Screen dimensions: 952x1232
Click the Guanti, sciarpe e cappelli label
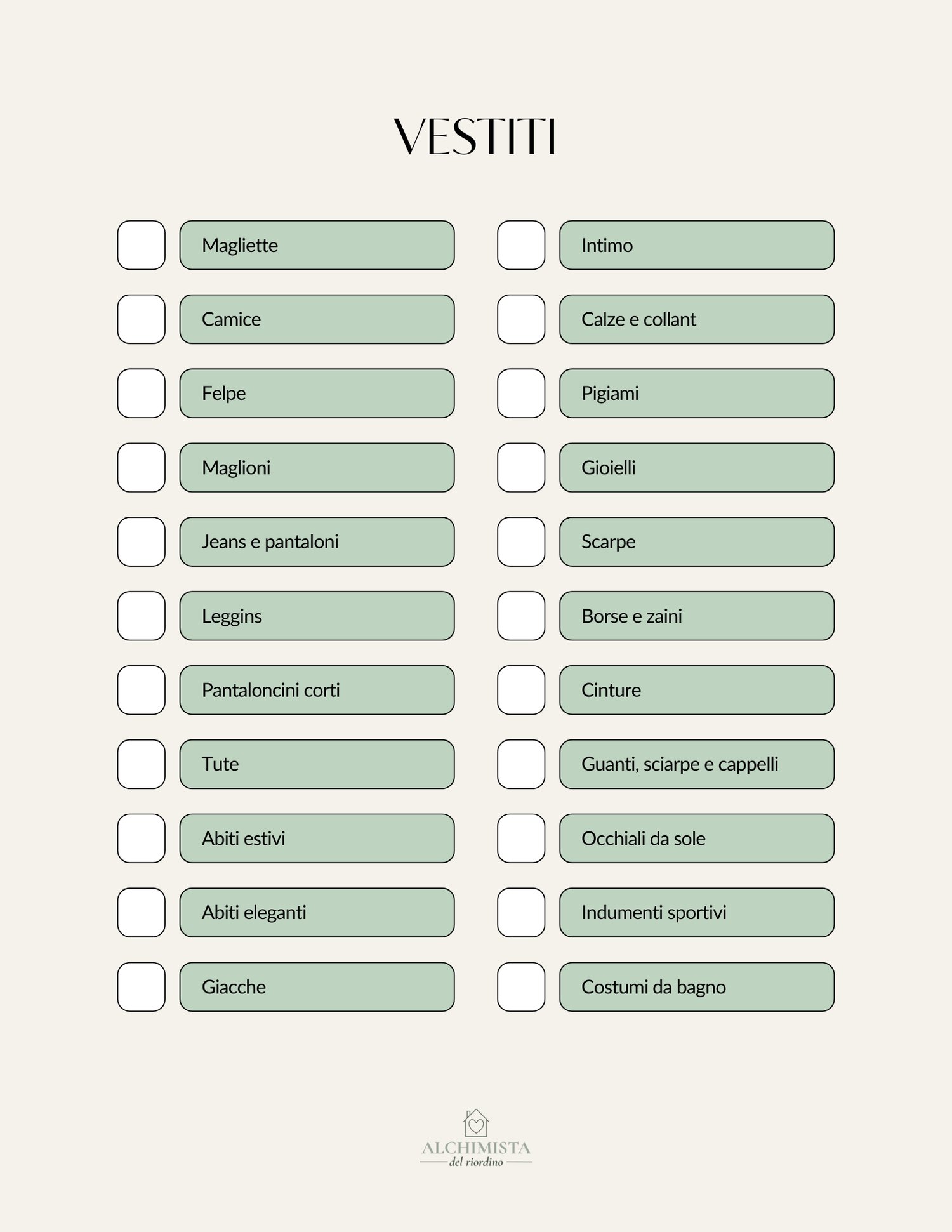[x=696, y=764]
